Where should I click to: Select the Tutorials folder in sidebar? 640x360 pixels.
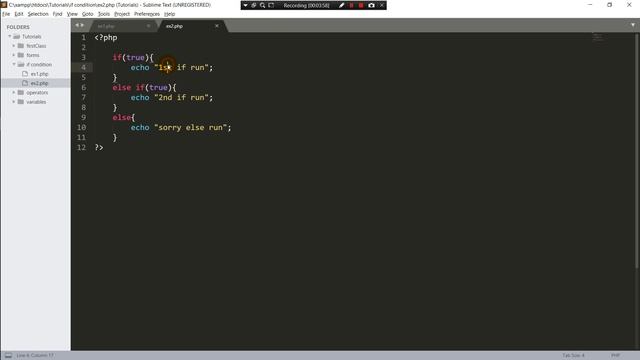[32, 36]
